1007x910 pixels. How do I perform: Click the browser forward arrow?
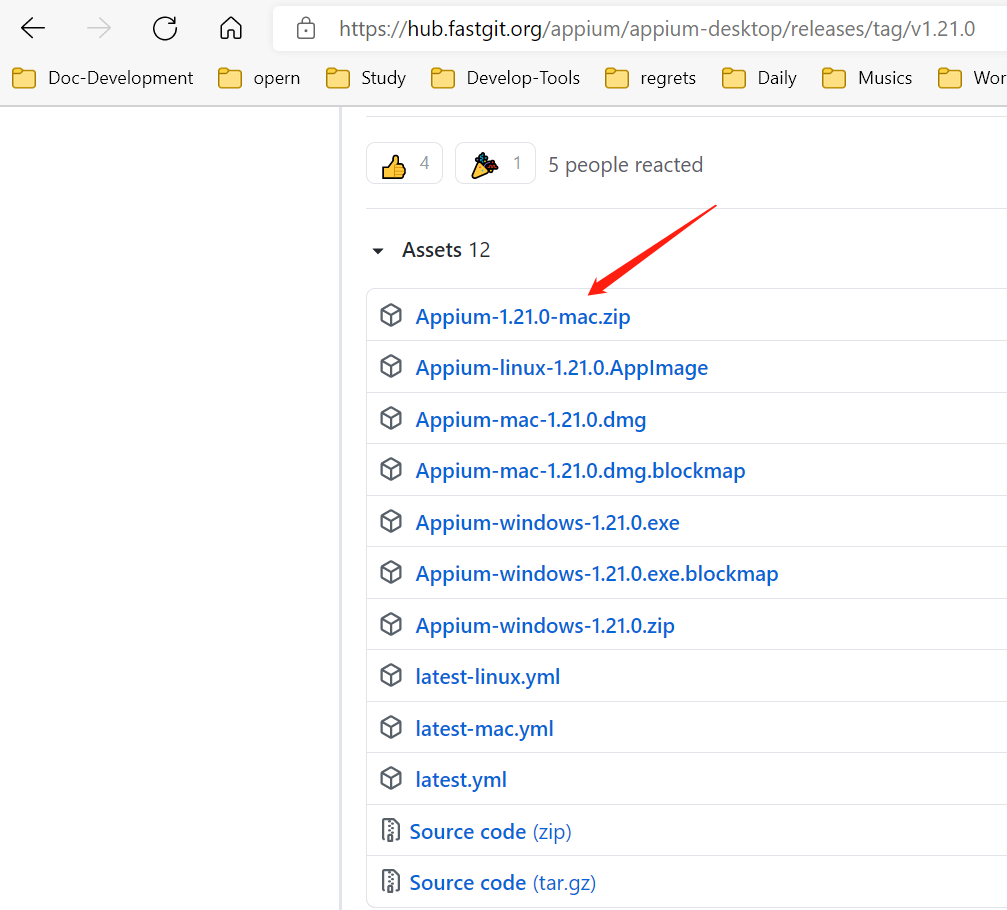click(x=99, y=28)
